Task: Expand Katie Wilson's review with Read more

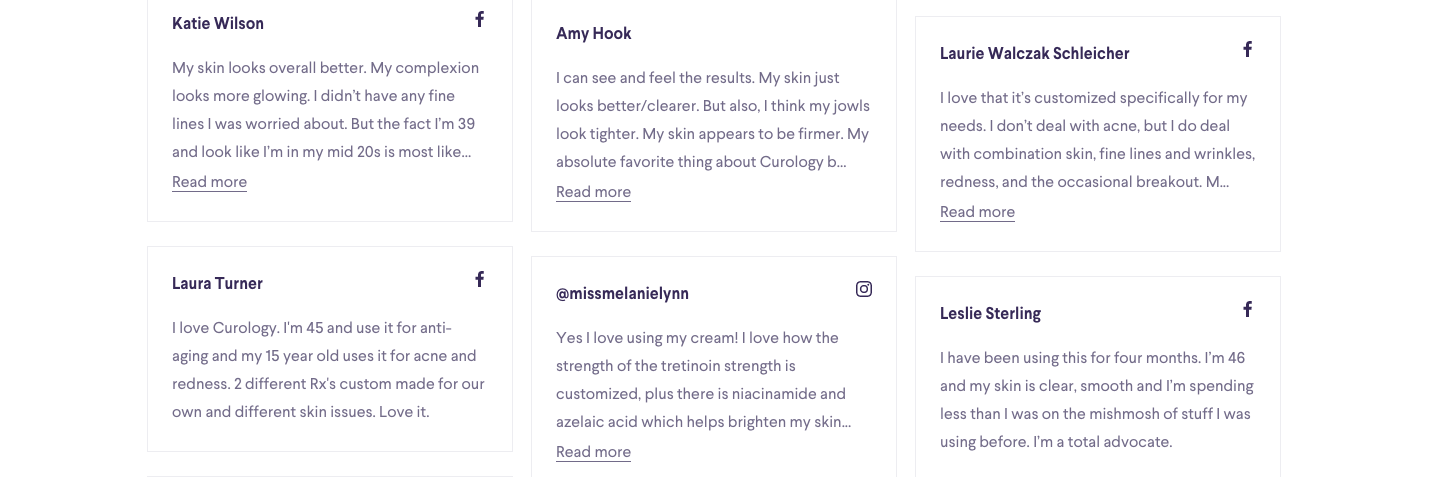Action: point(209,182)
